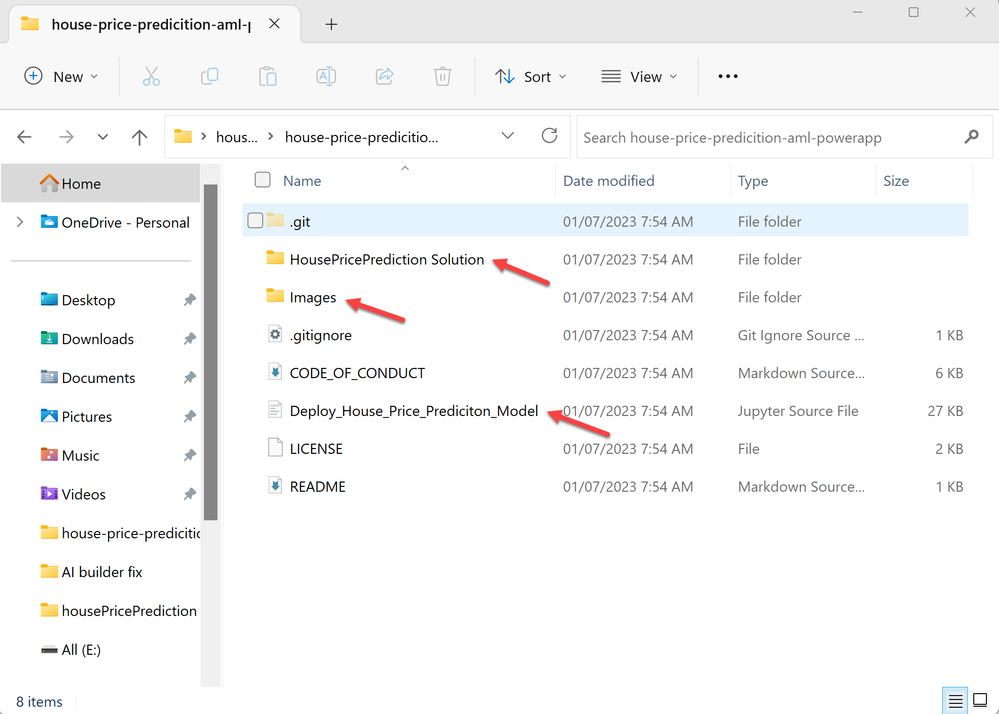Close the house-price-predicition tab
999x714 pixels.
point(274,24)
